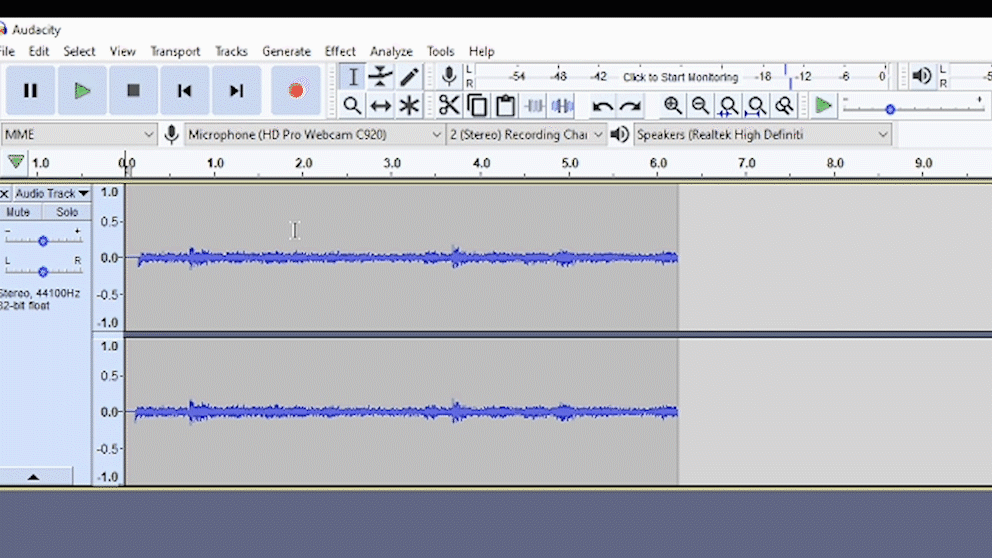Click the timeline ruler at 5.0 seconds

pos(569,163)
